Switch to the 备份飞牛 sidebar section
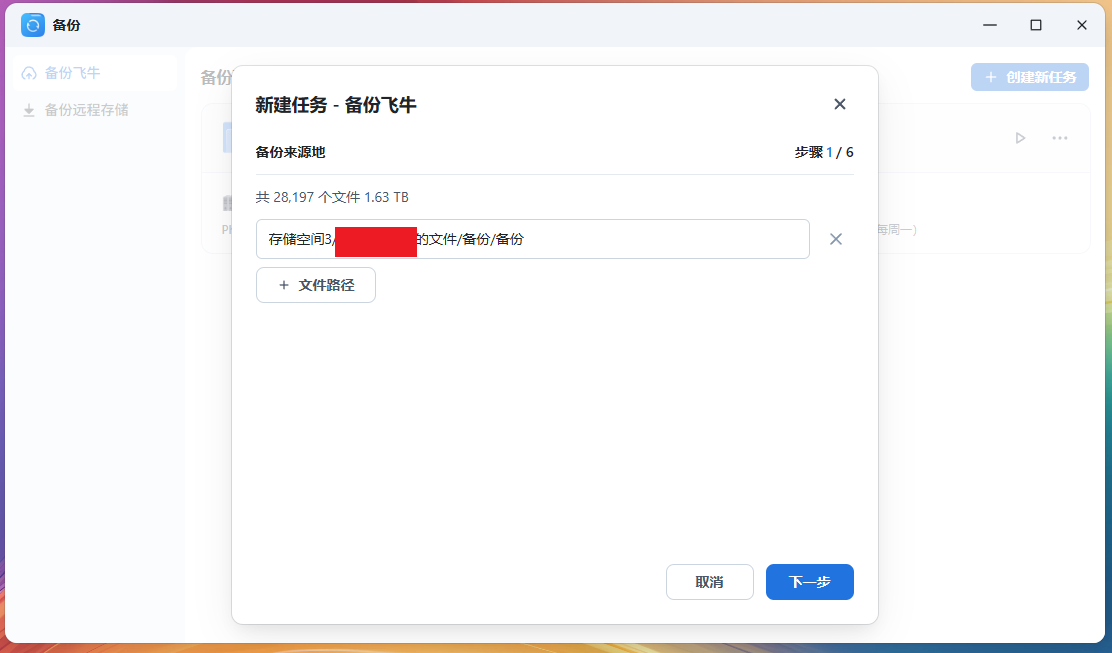 pos(72,73)
